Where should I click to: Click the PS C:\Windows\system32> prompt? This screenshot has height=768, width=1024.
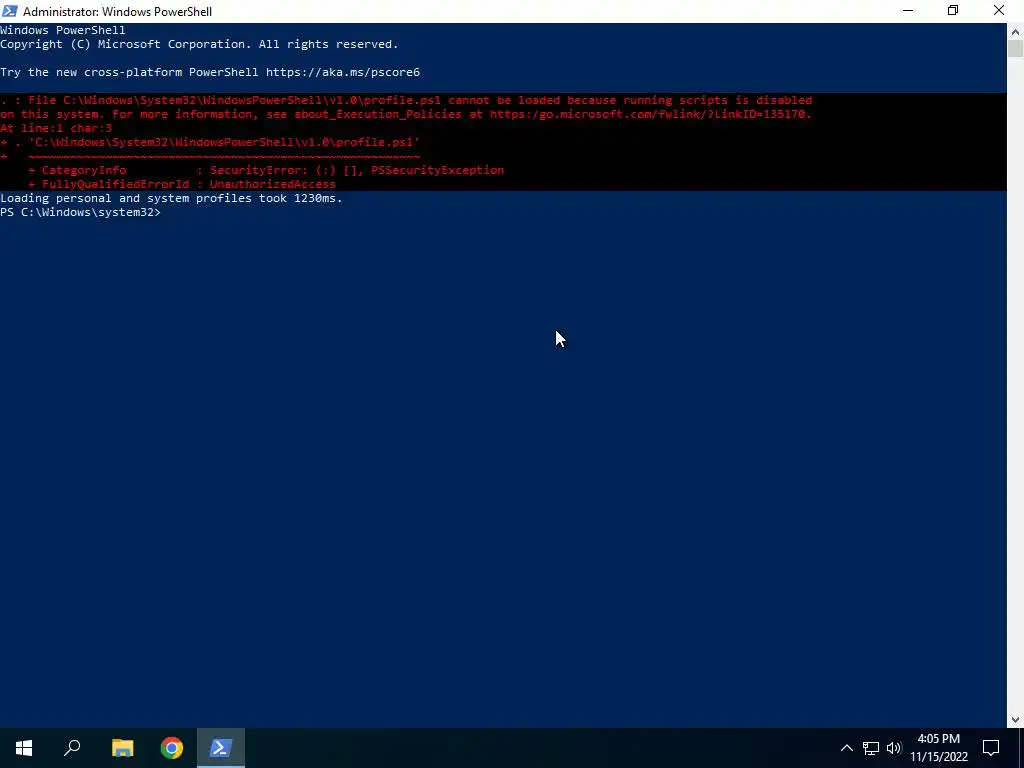coord(80,212)
